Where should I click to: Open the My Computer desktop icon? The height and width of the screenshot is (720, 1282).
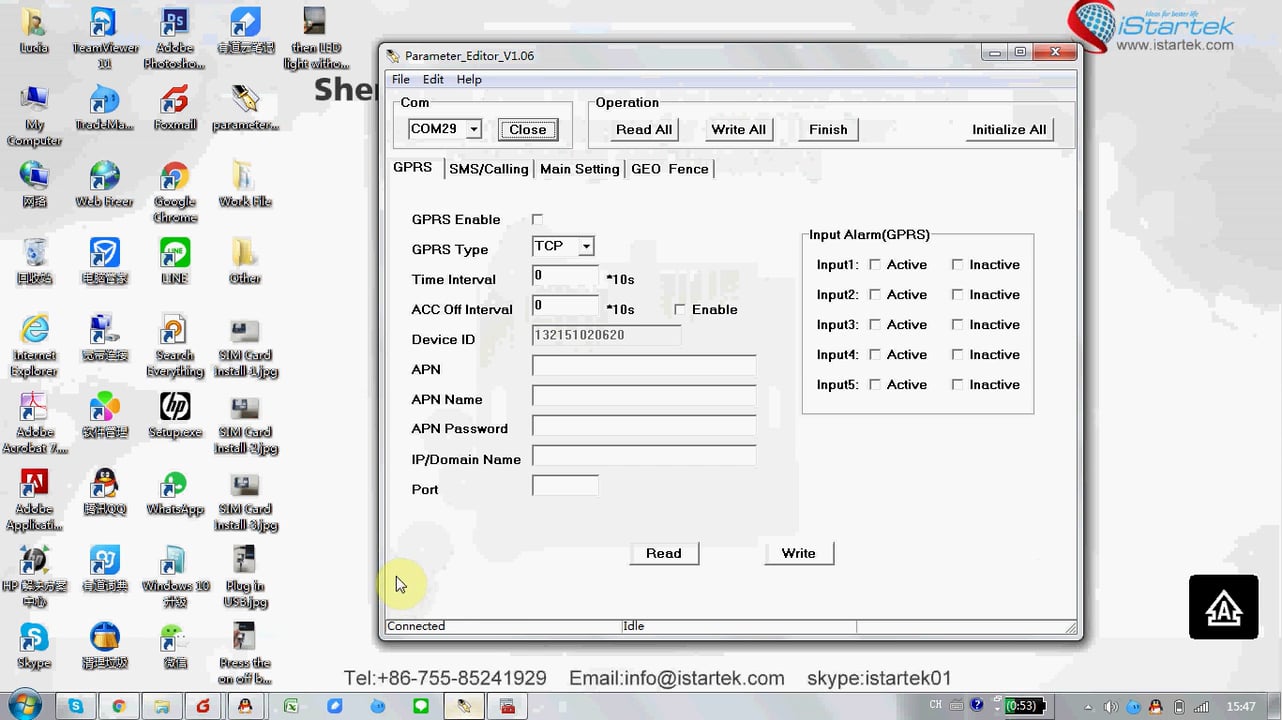(34, 115)
